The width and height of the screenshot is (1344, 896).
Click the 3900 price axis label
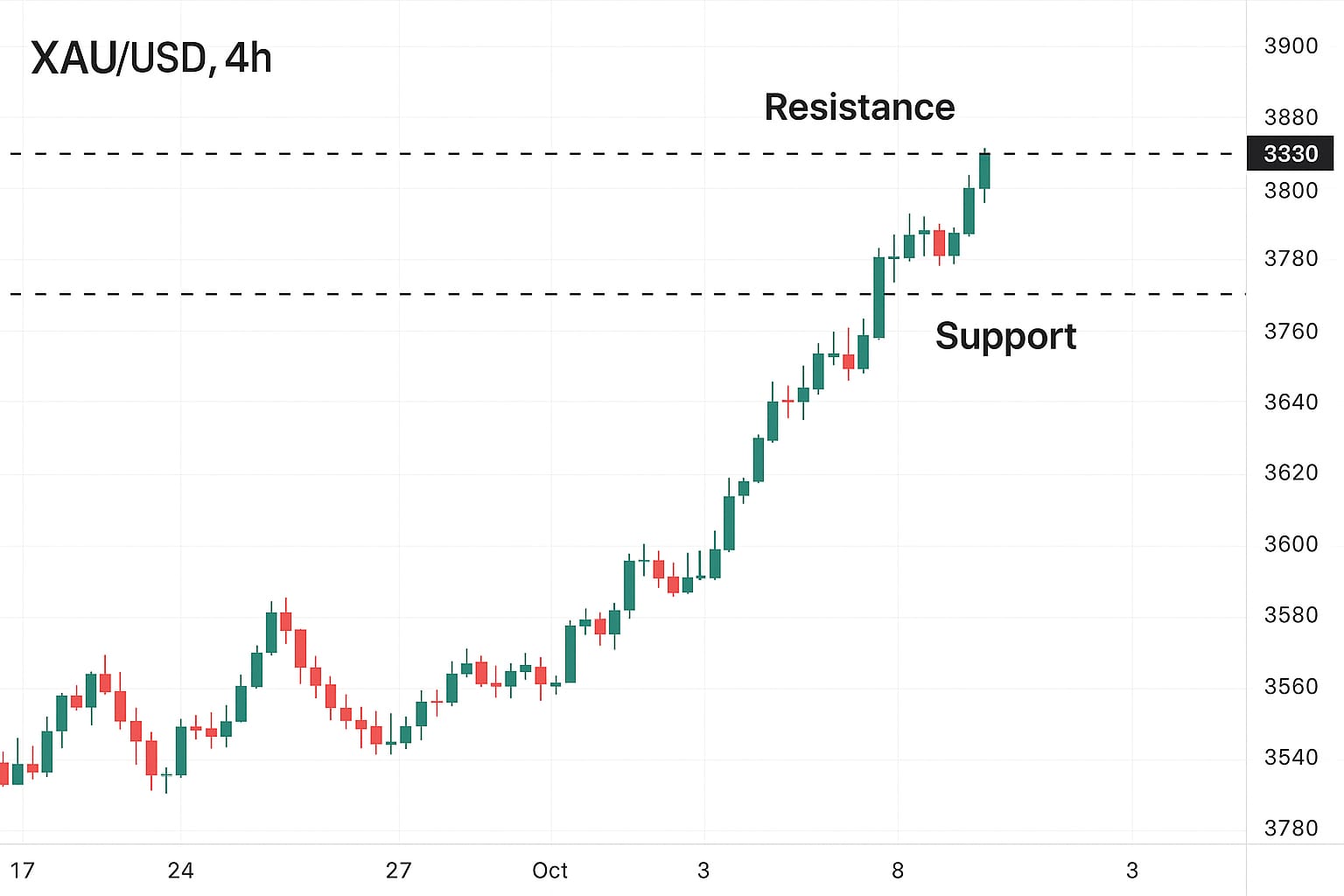[1291, 45]
